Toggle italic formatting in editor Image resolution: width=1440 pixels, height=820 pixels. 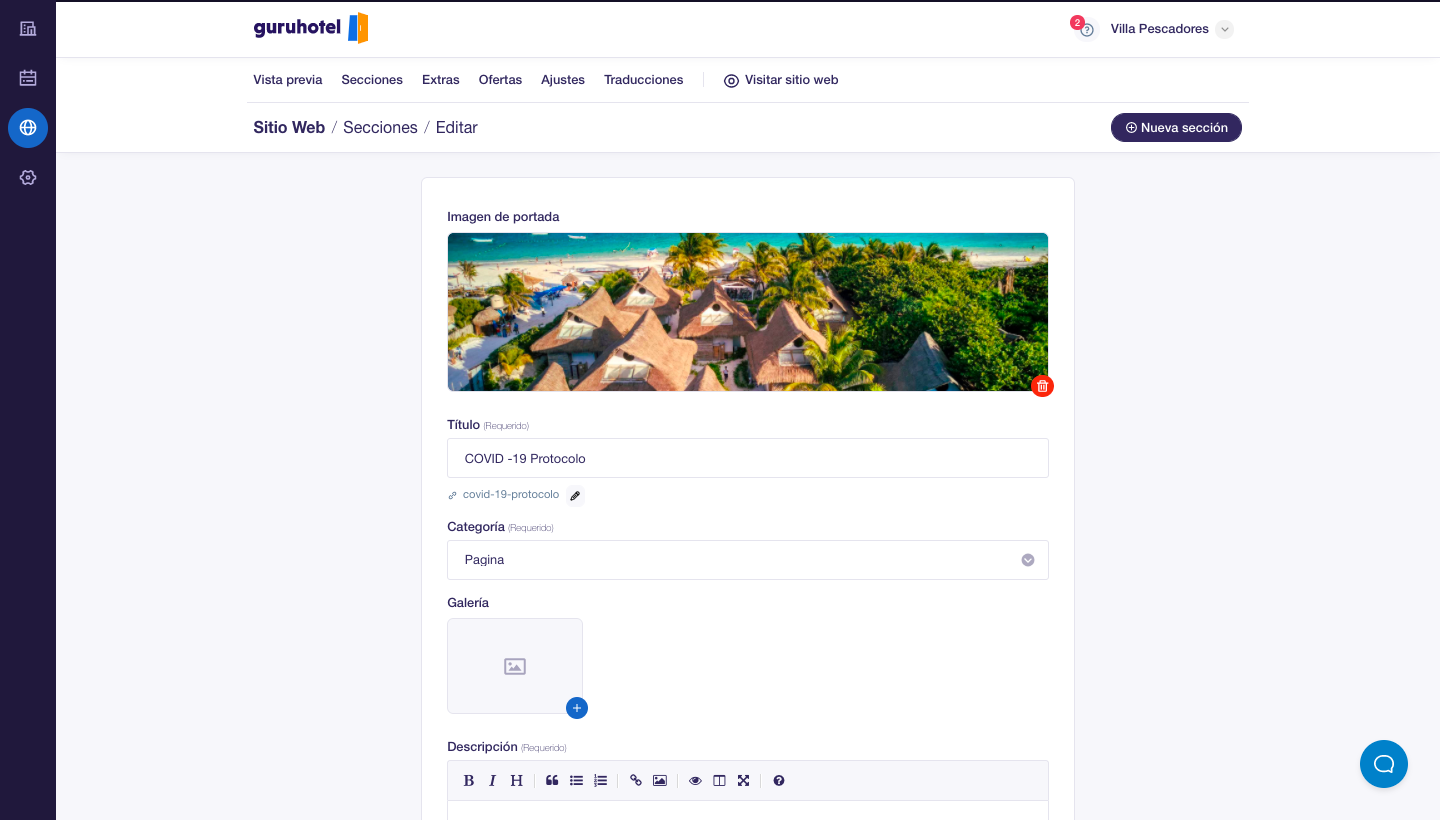(x=492, y=781)
